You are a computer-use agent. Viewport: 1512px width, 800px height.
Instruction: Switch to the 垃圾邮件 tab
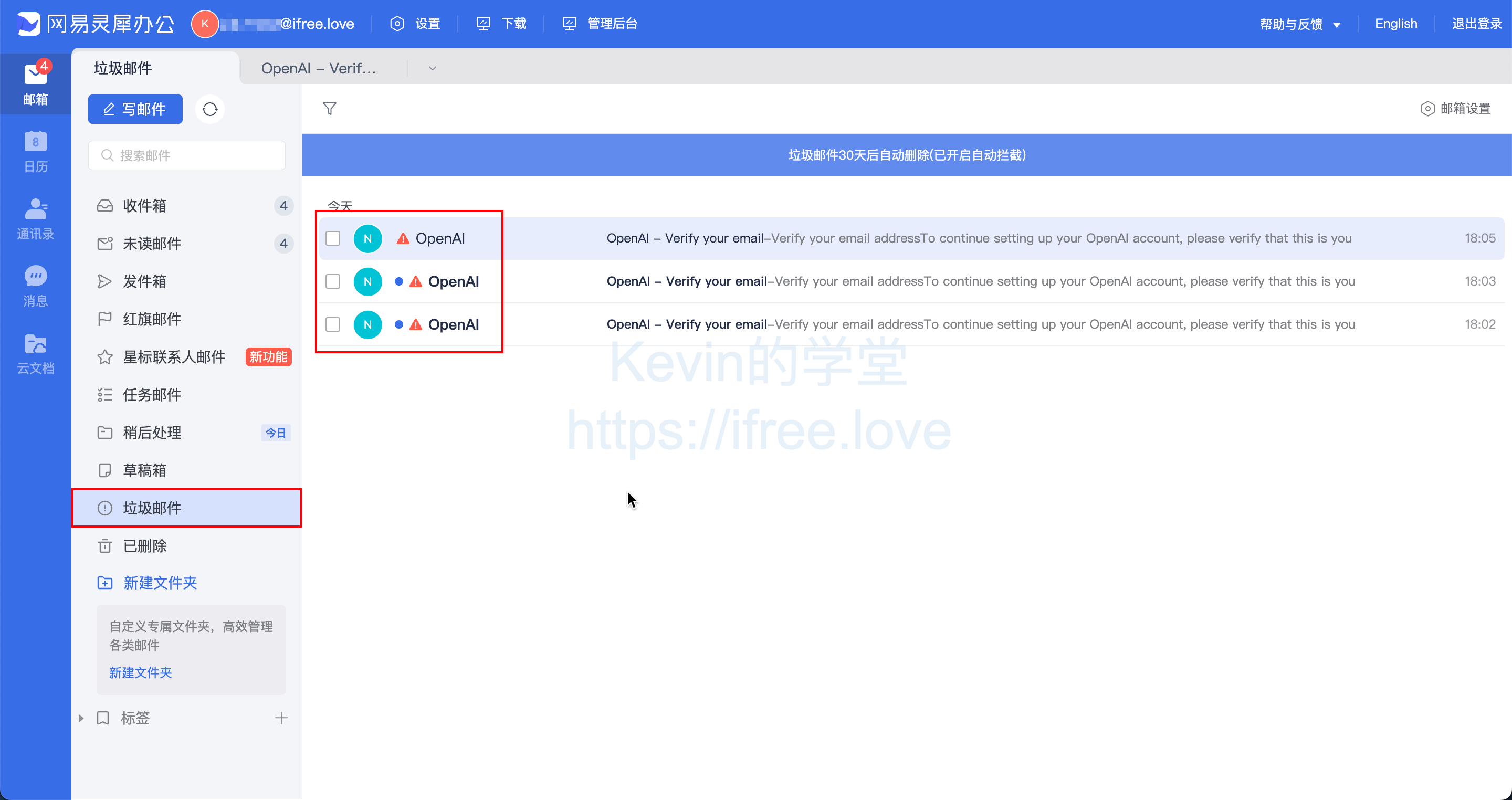click(155, 69)
